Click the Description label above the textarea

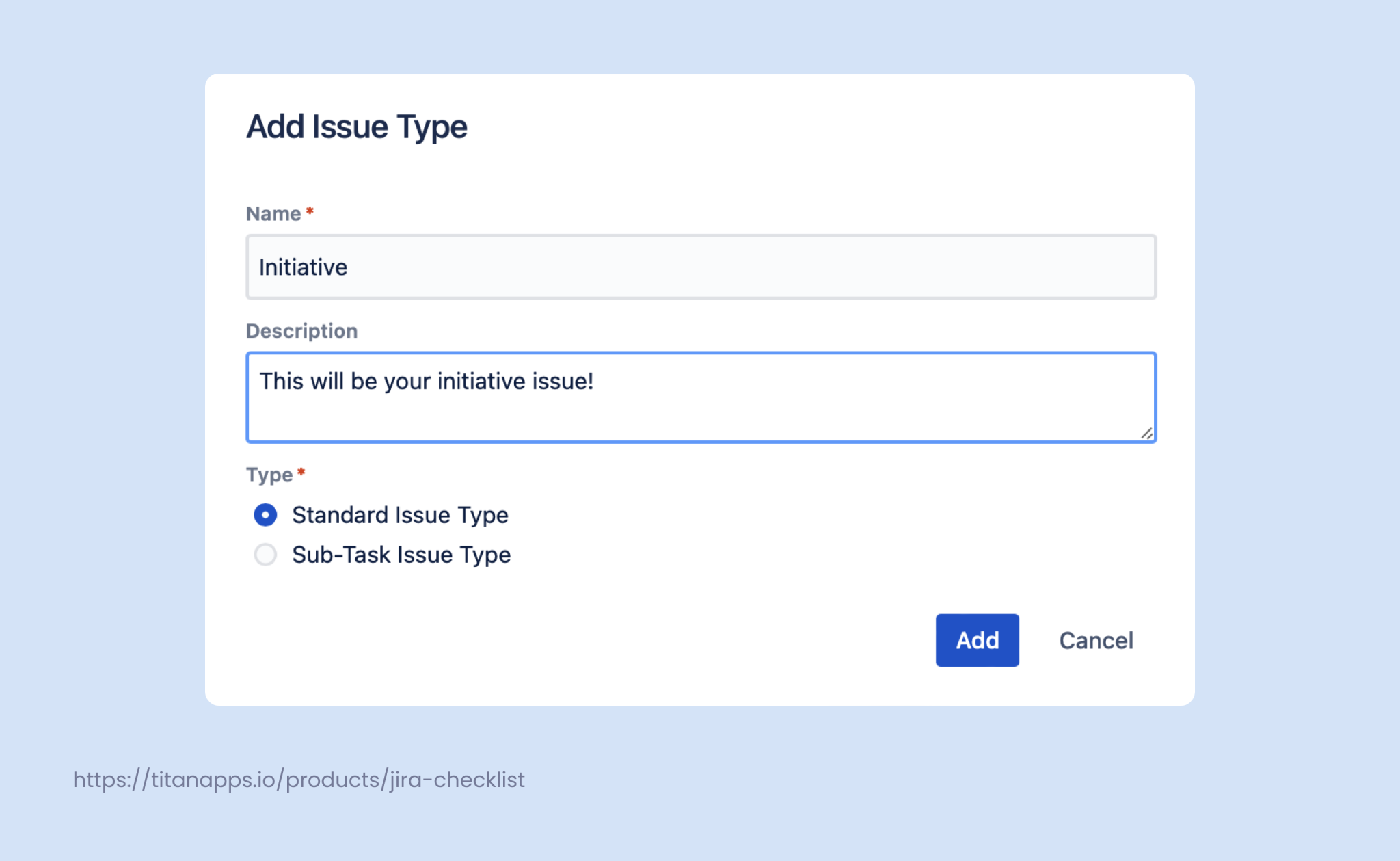click(301, 331)
